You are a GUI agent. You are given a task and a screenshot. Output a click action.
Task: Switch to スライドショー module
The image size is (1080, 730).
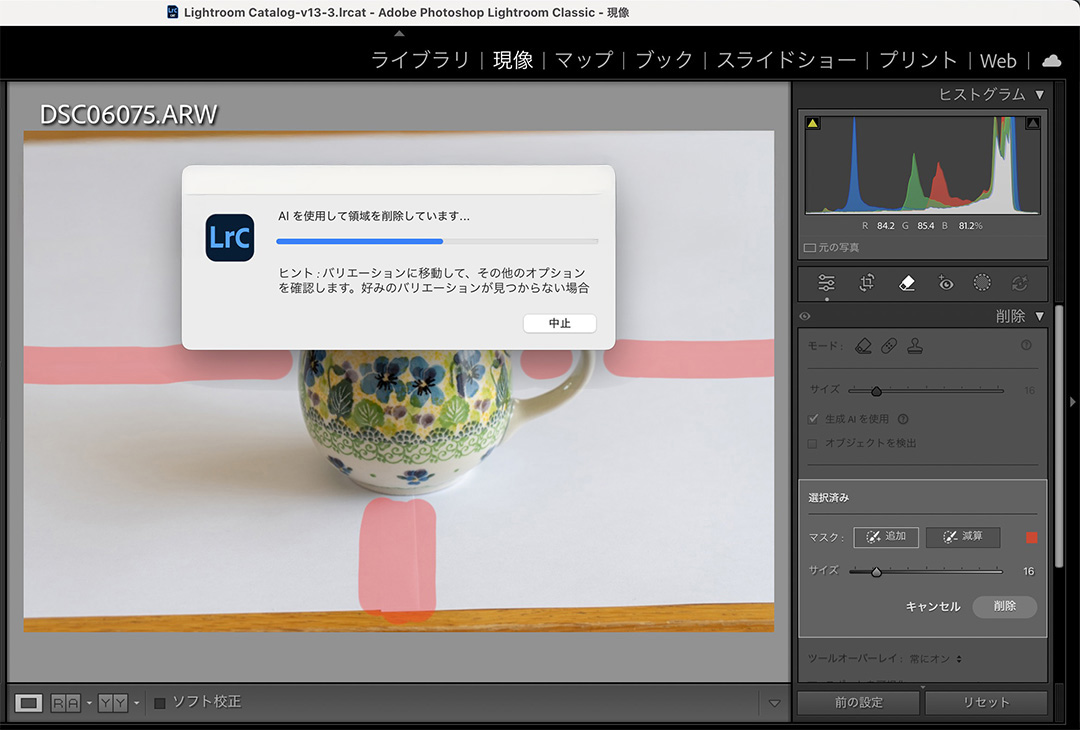[x=787, y=60]
